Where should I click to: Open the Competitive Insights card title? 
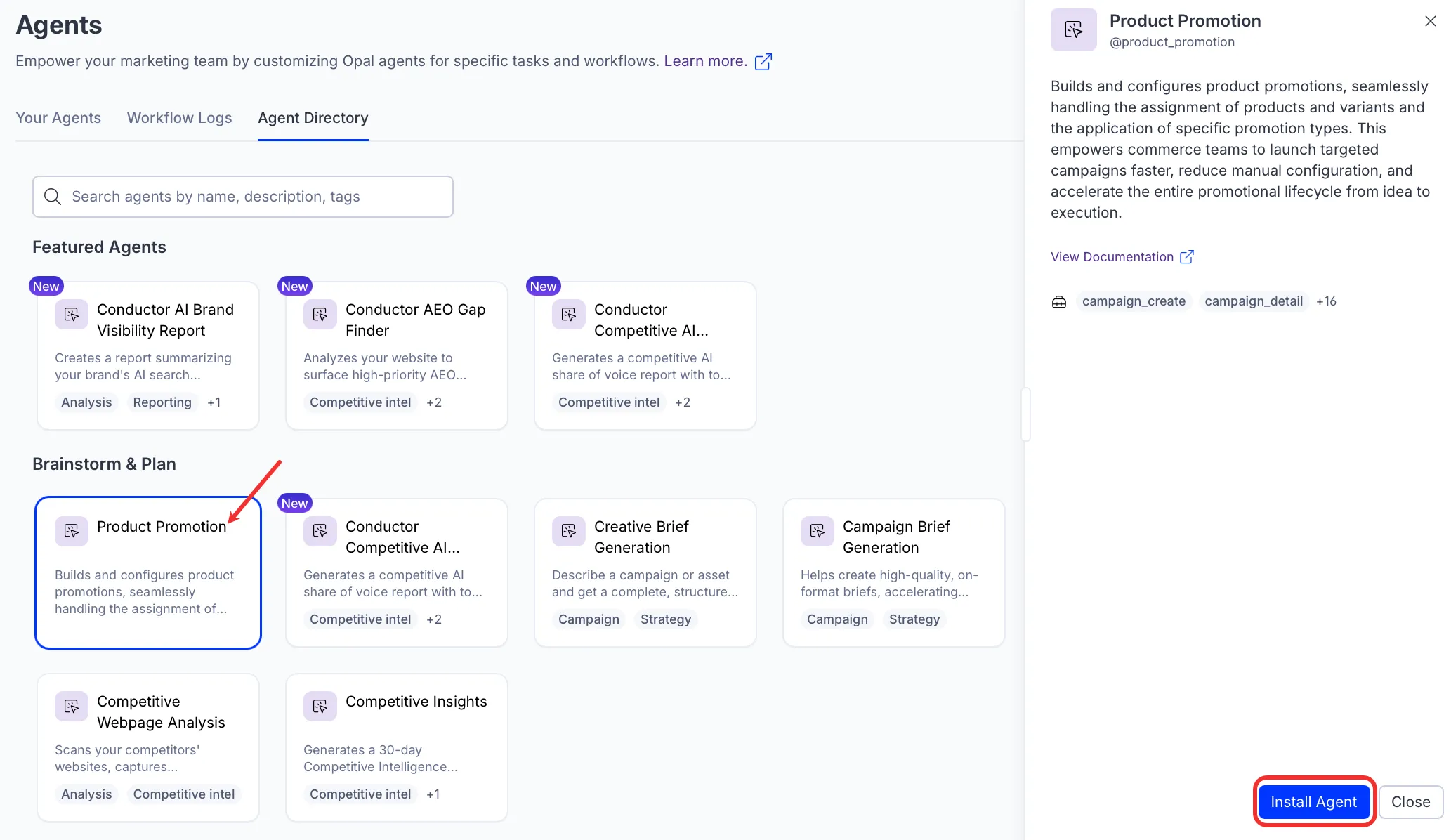(x=416, y=702)
